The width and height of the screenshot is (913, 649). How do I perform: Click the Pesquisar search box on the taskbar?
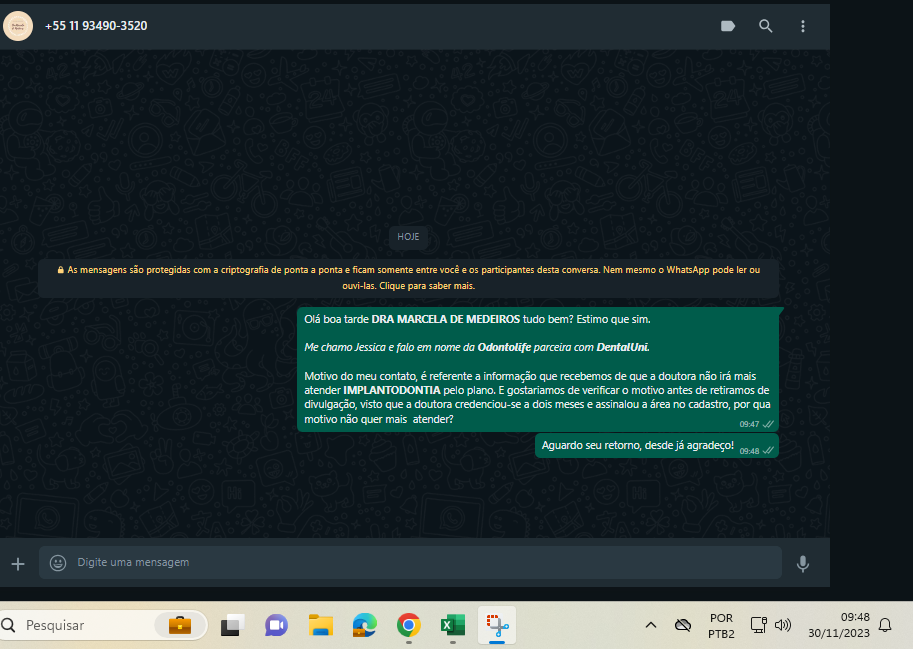[85, 625]
